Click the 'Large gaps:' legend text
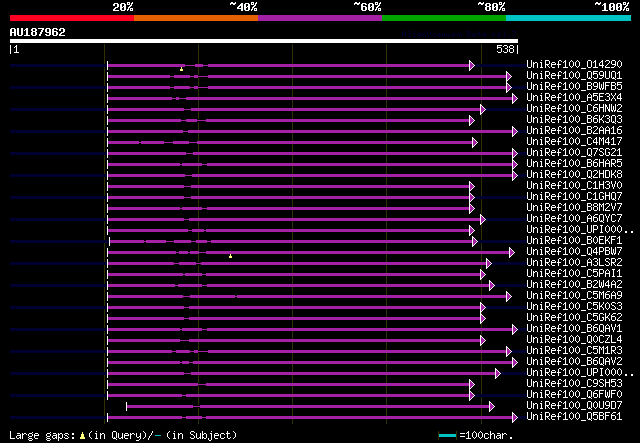This screenshot has height=443, width=640. [42, 435]
